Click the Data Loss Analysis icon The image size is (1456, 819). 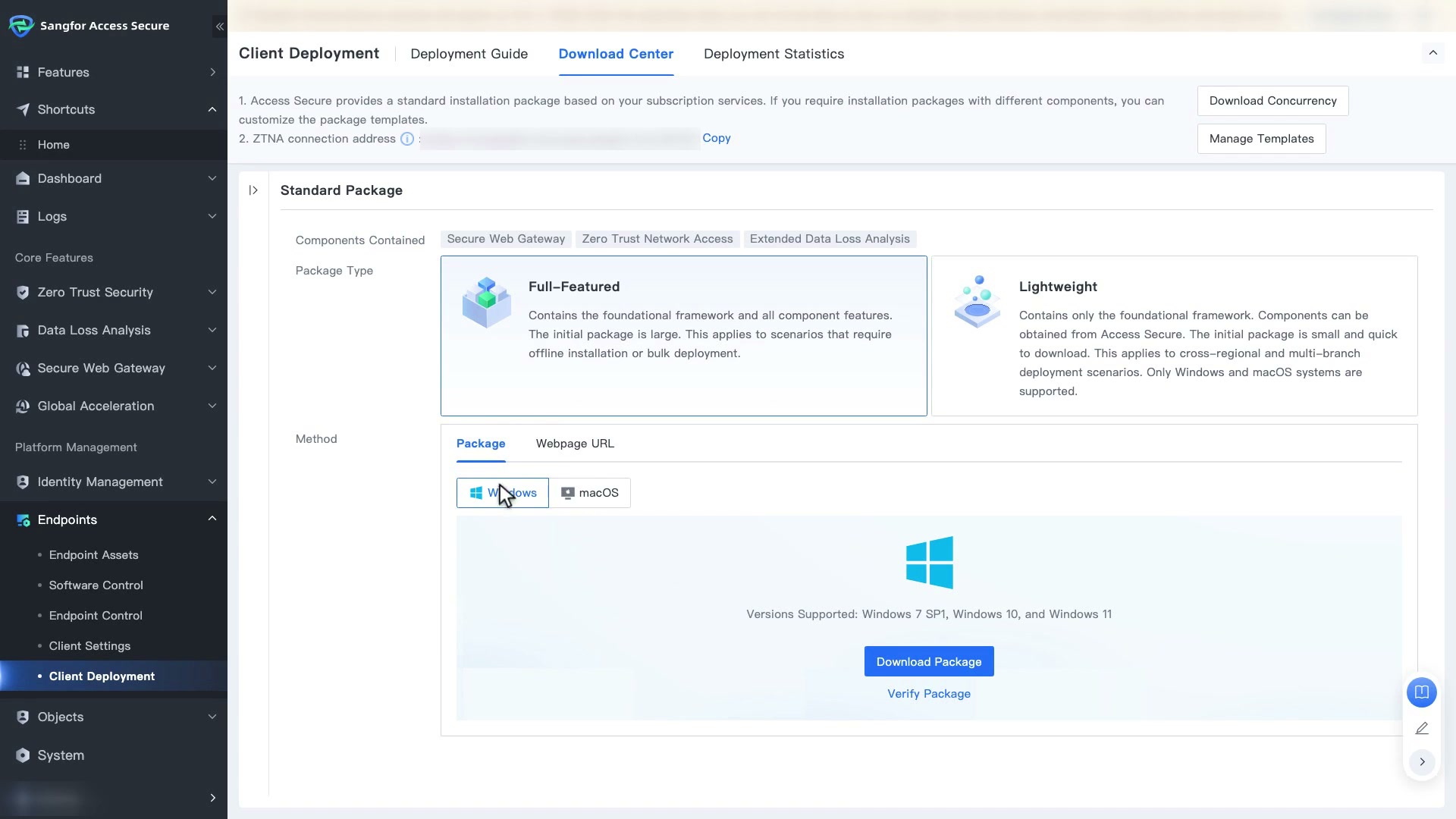point(23,330)
